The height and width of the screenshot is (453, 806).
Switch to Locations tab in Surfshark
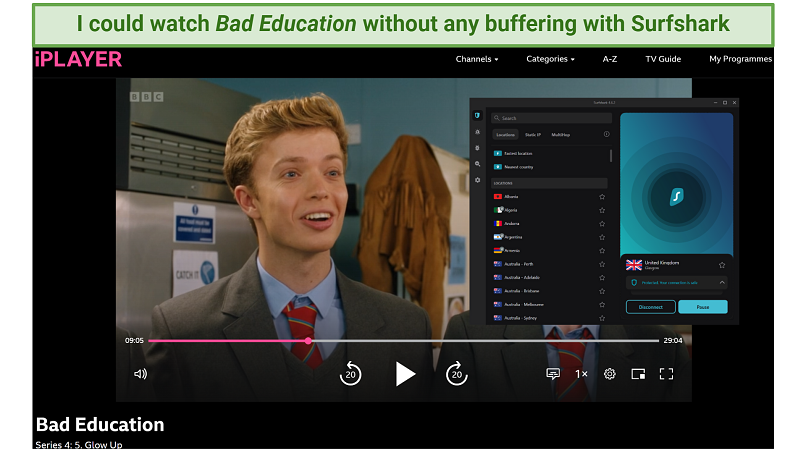tap(505, 135)
